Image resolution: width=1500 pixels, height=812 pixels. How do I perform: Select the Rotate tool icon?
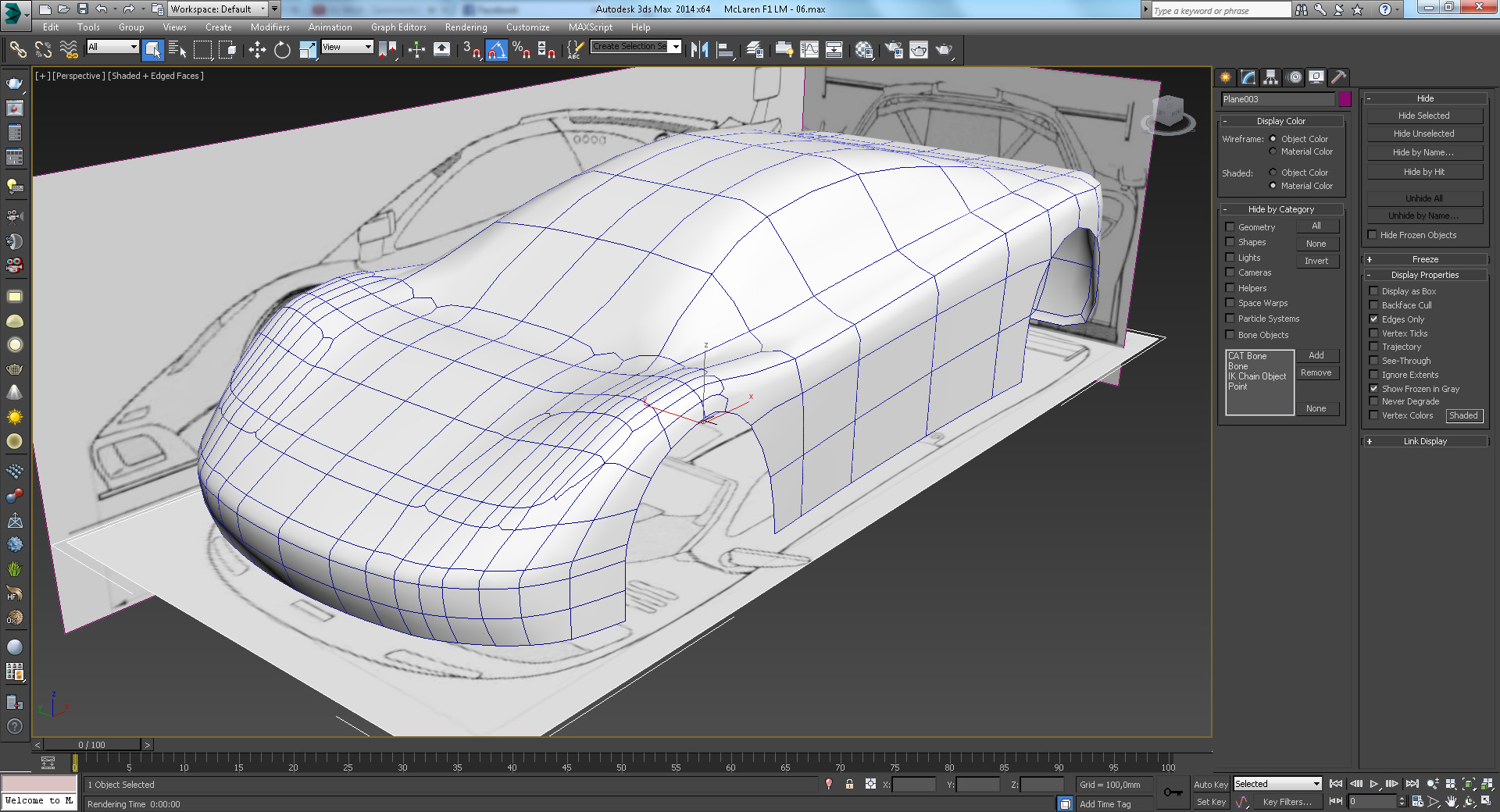click(x=282, y=50)
